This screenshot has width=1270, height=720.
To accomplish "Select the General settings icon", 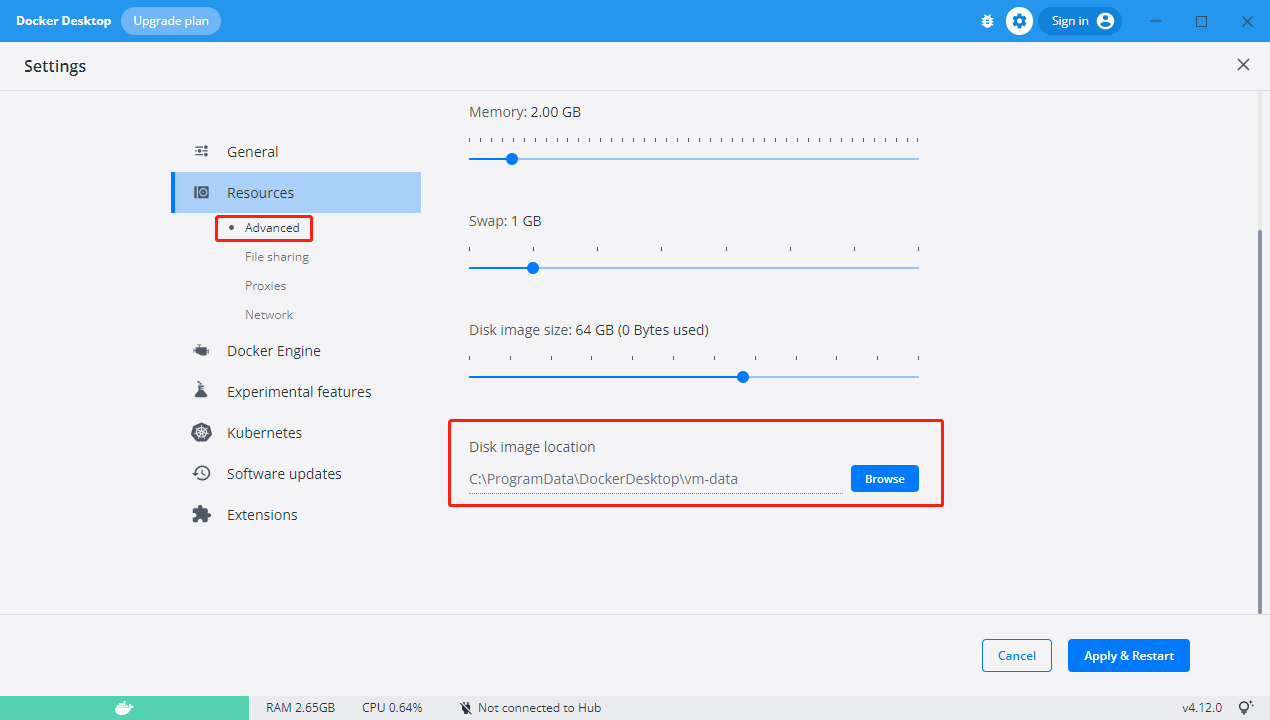I will (202, 151).
